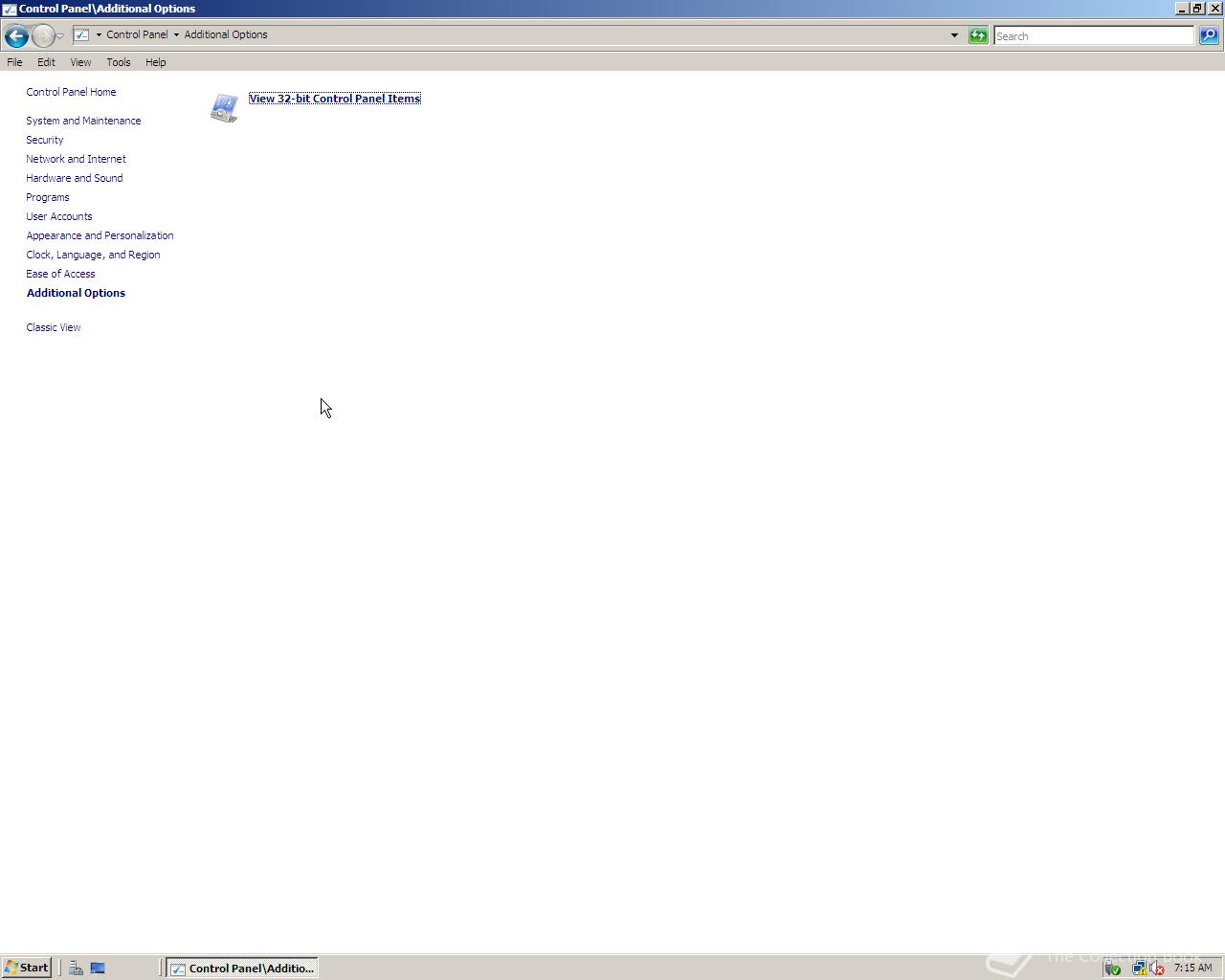Go back with the blue Back arrow

[15, 35]
